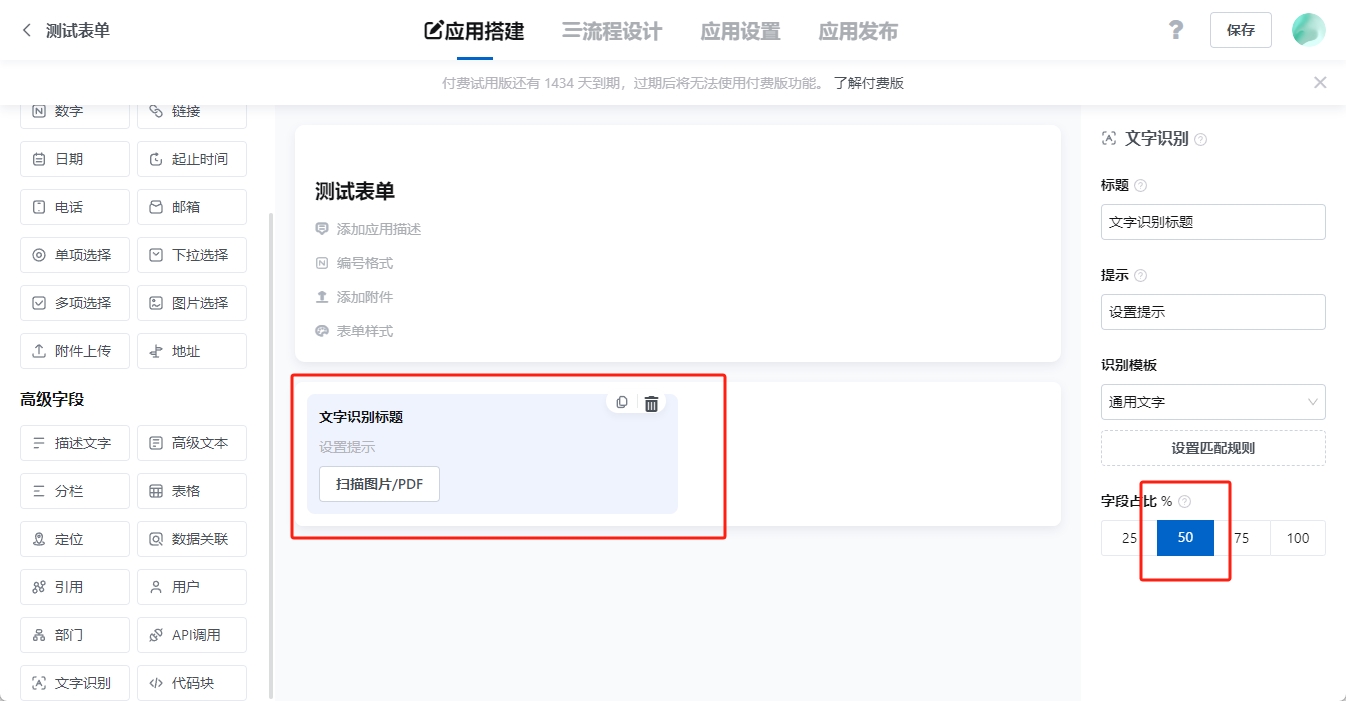Close the trial notice banner
The height and width of the screenshot is (701, 1346).
(1320, 83)
